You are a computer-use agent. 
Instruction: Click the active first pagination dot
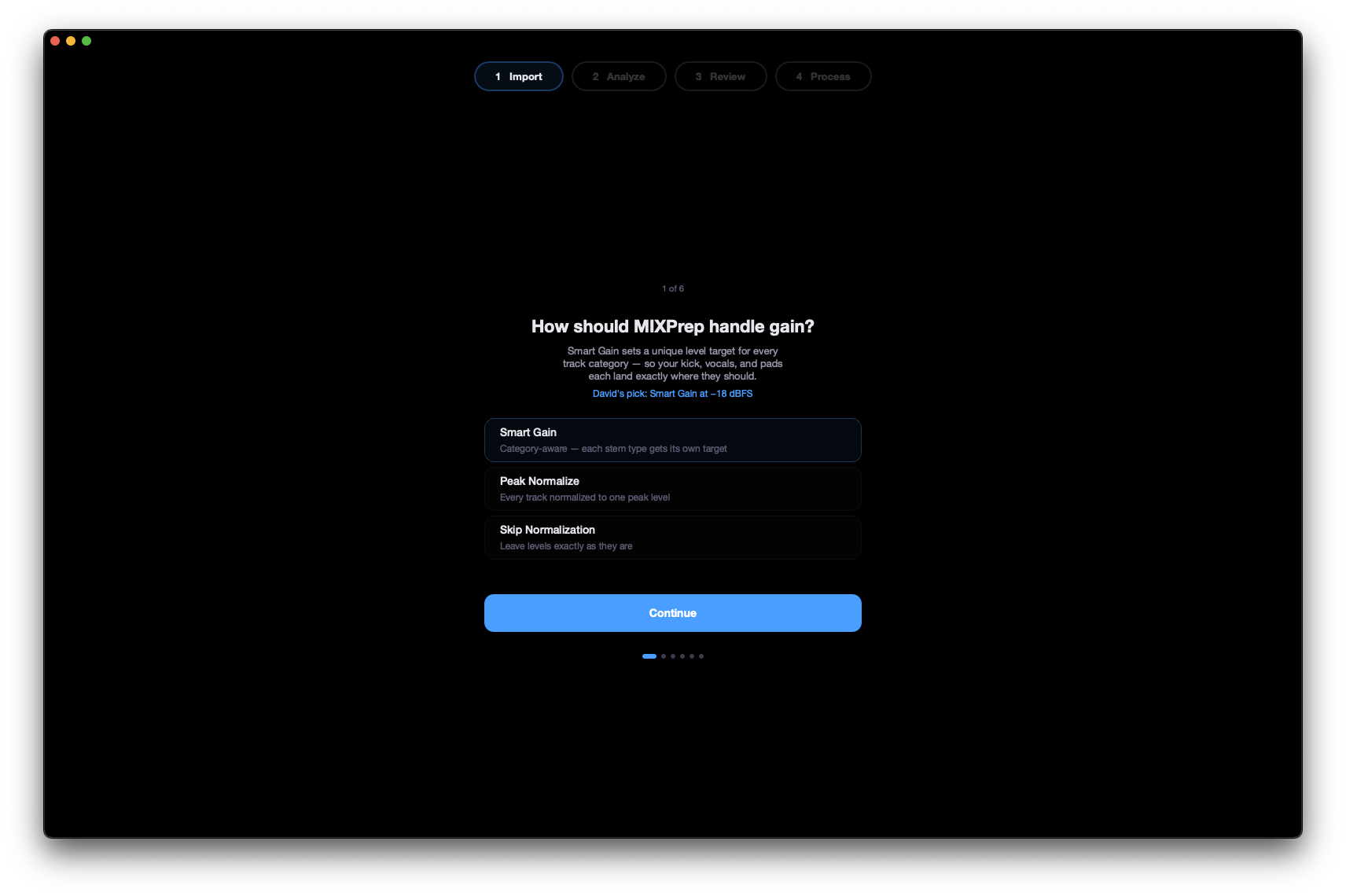click(x=649, y=655)
